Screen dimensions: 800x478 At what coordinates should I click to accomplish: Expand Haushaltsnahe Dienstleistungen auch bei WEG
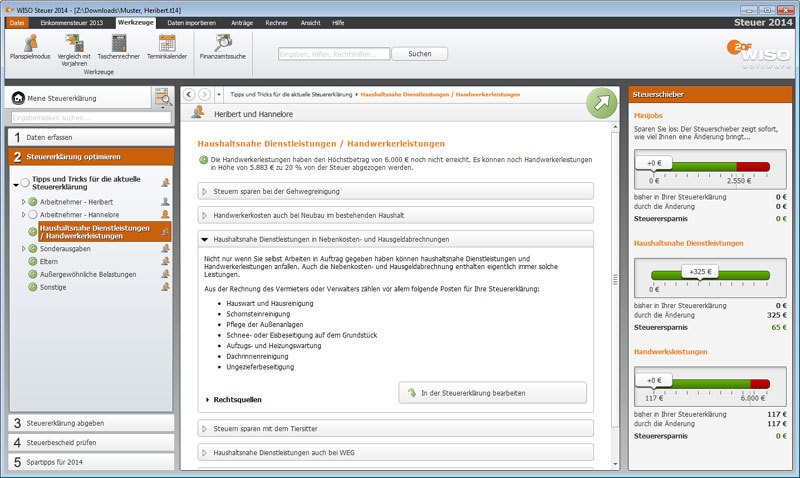pos(395,452)
